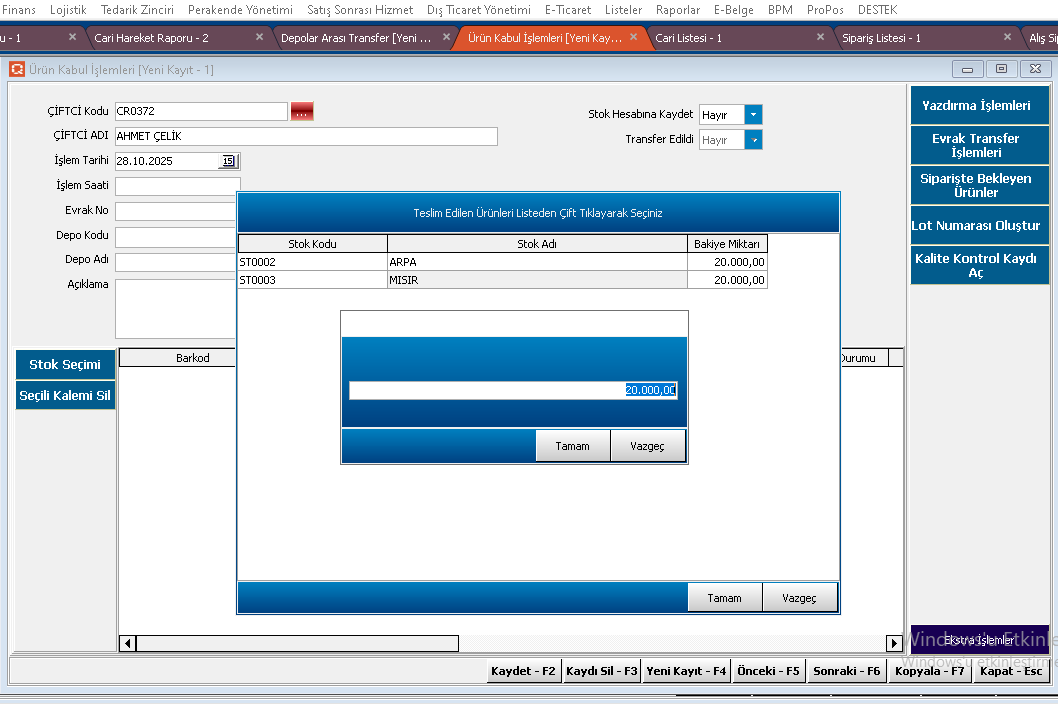Close the Cari Hareket Raporu - 2 tab
This screenshot has width=1058, height=704.
260,37
